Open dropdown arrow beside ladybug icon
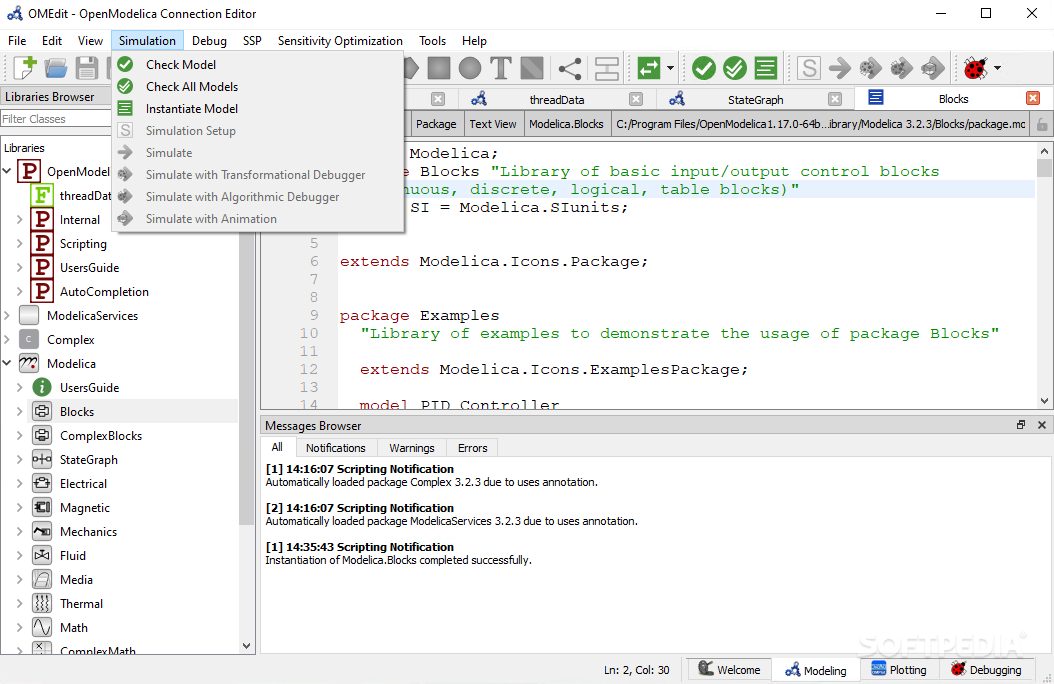The width and height of the screenshot is (1054, 684). 998,68
